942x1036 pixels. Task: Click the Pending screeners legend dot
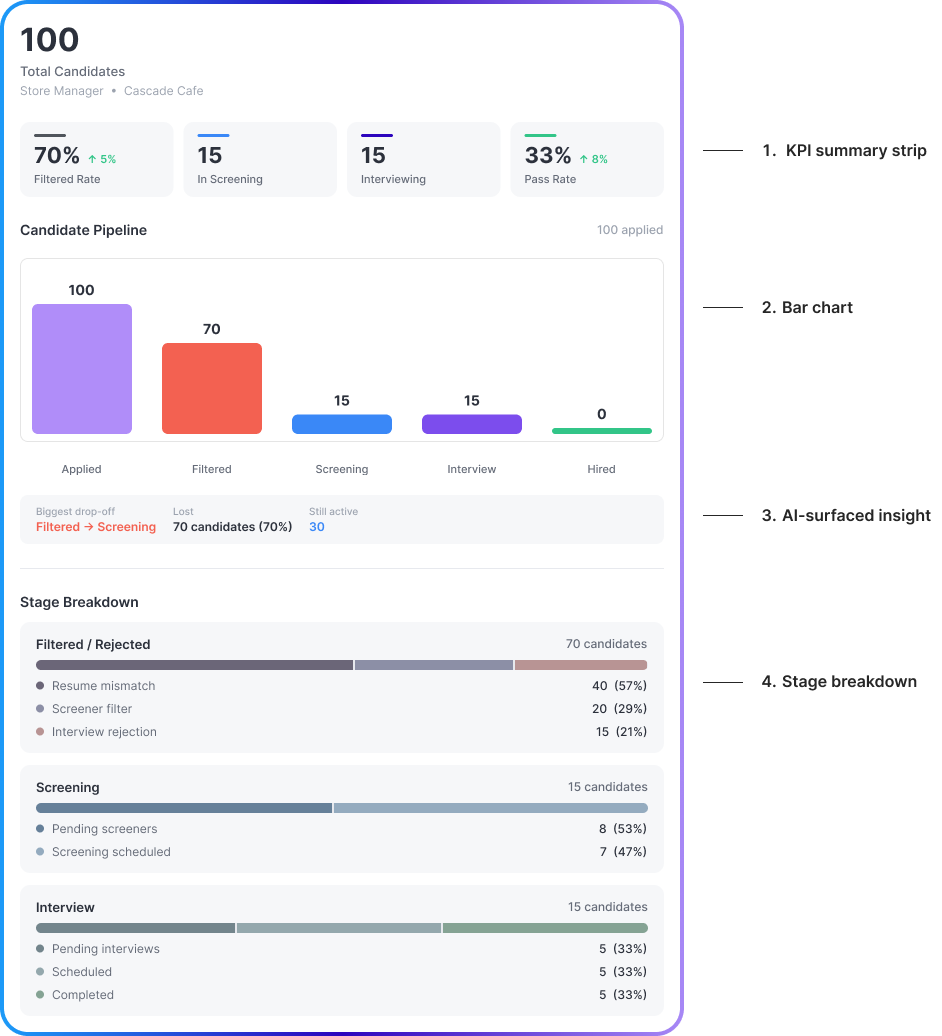click(x=39, y=828)
